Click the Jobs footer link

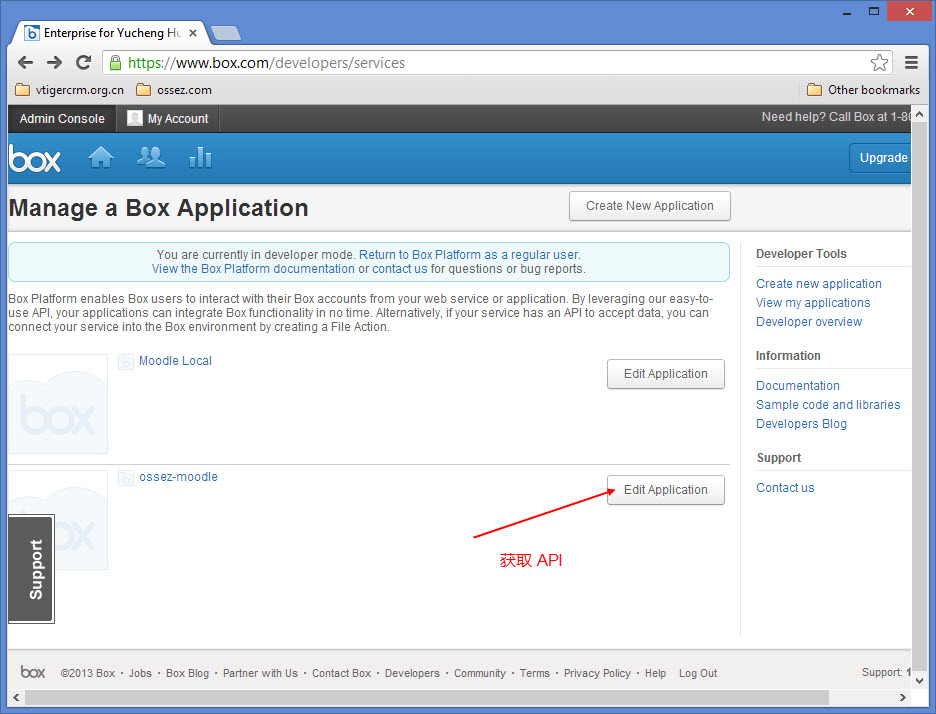click(x=140, y=673)
